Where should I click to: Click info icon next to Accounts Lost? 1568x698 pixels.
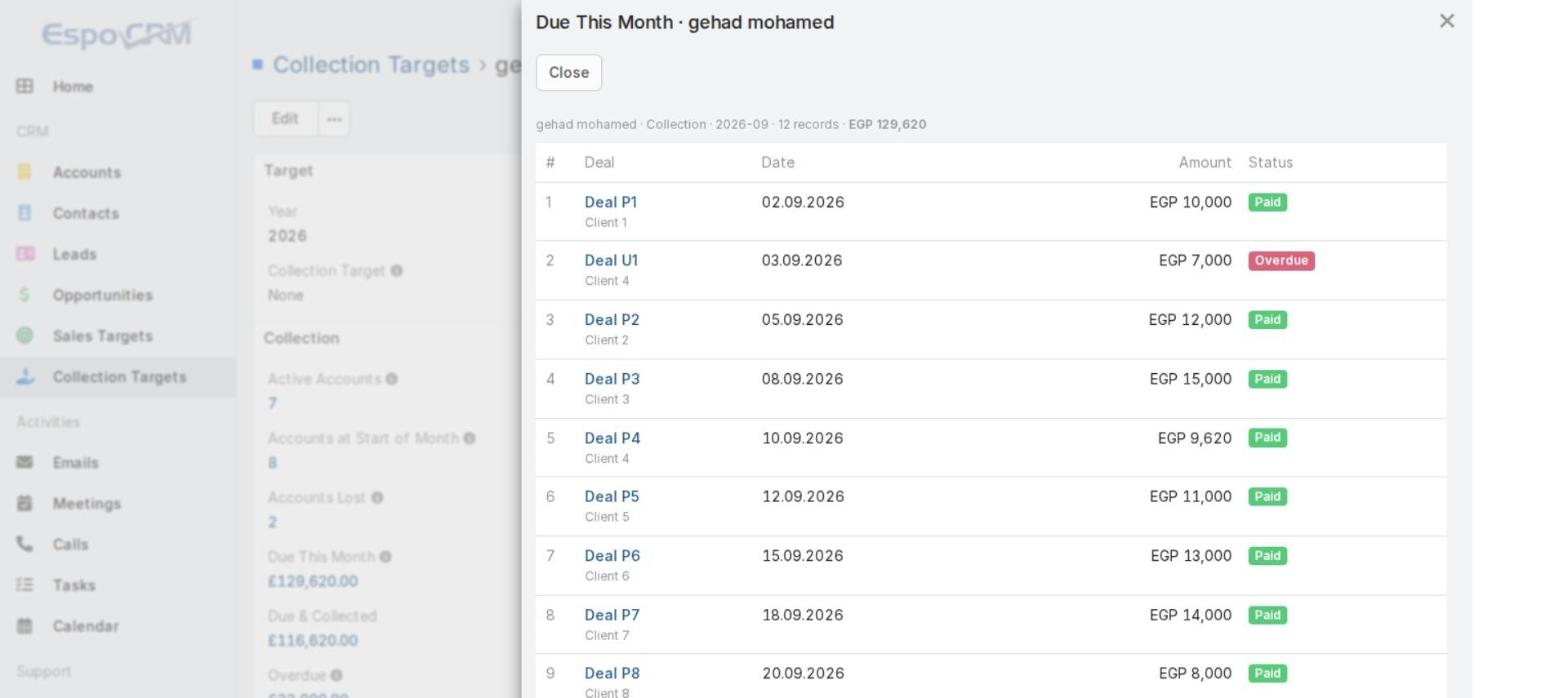point(377,498)
